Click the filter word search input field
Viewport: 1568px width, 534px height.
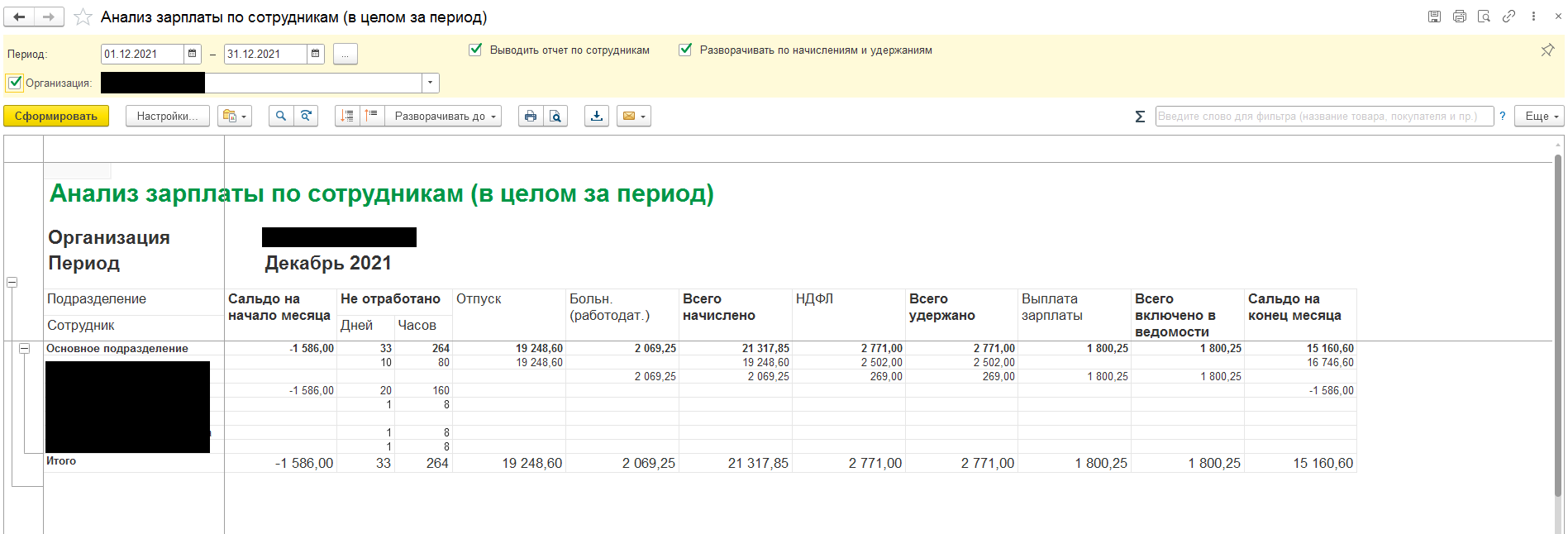(1323, 117)
